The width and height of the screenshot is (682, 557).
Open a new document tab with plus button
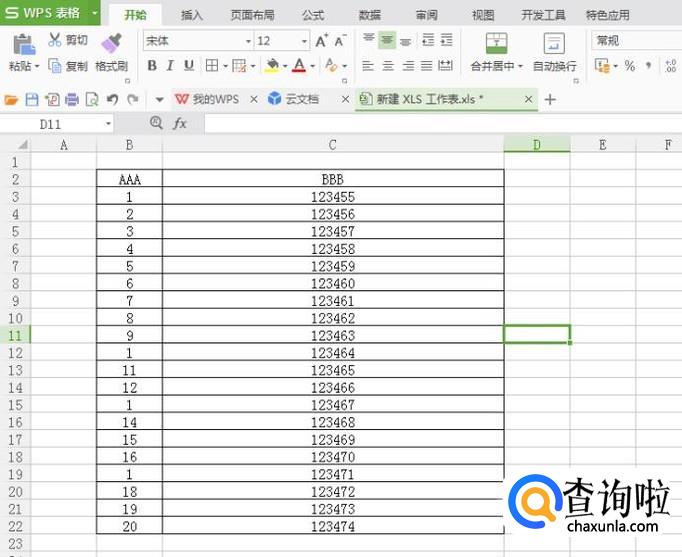pos(550,100)
